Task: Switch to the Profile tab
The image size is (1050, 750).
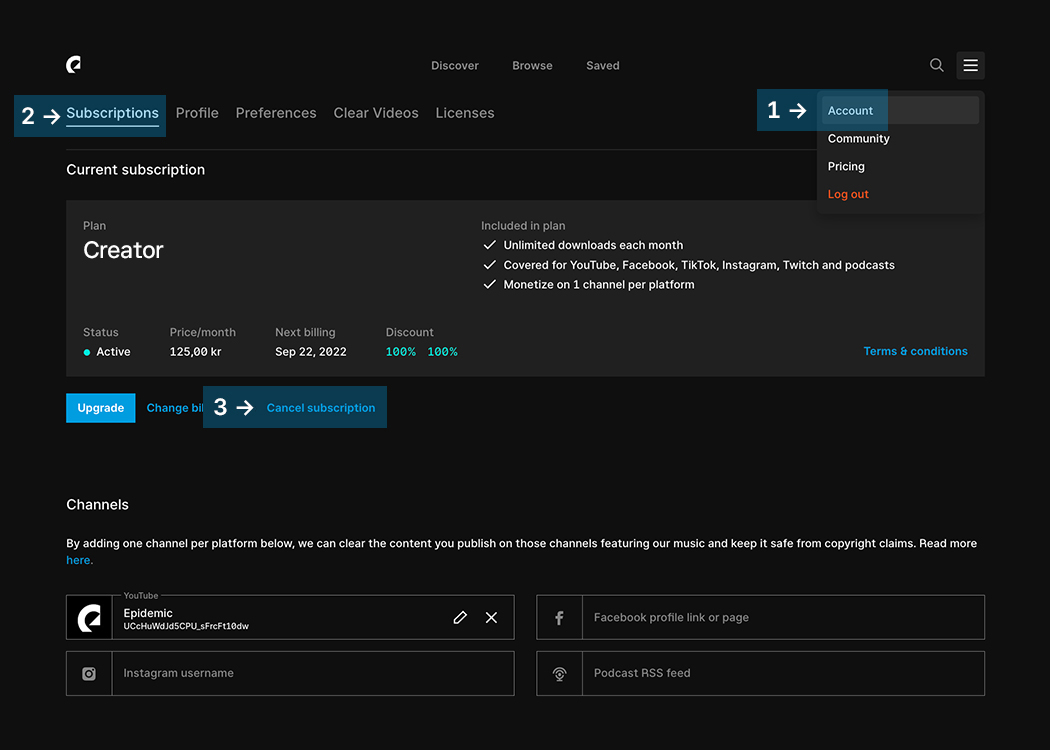Action: tap(197, 113)
